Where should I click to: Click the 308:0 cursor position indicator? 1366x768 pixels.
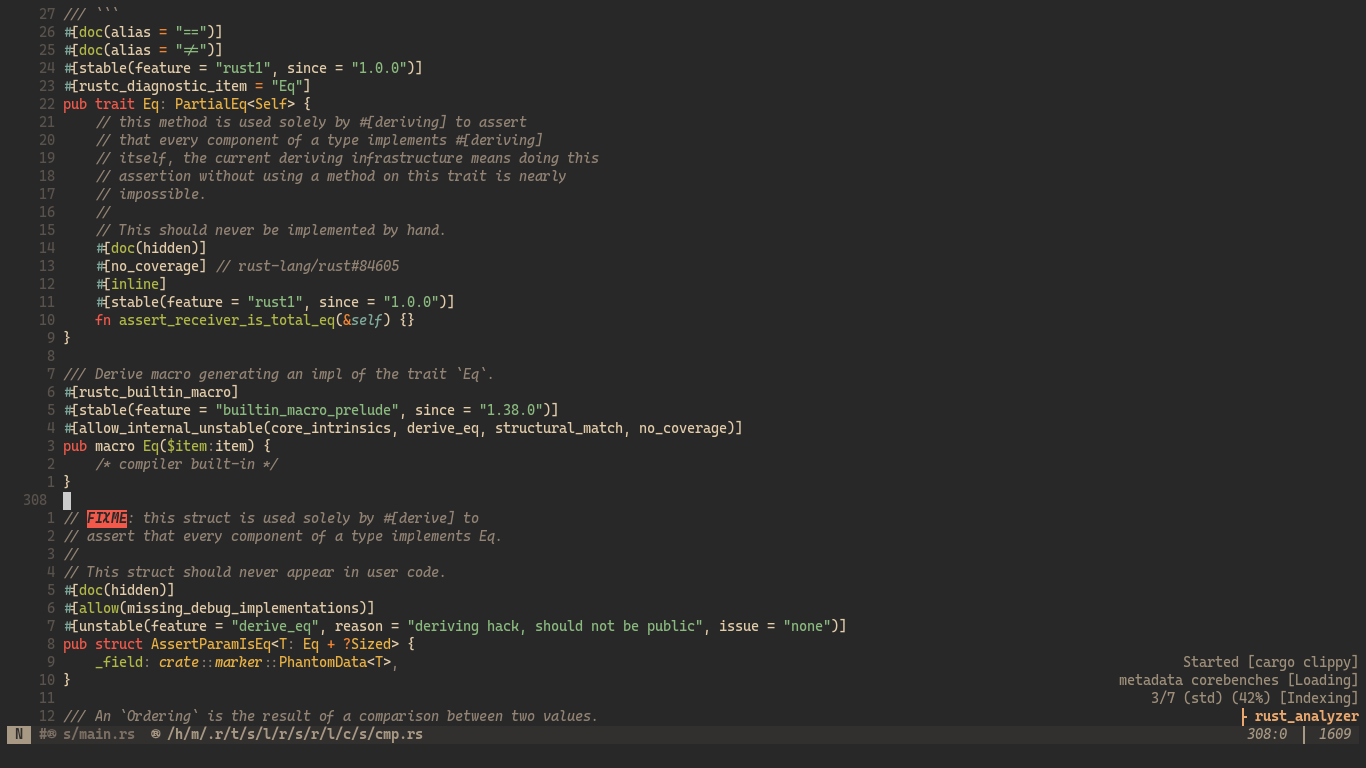(x=1267, y=734)
